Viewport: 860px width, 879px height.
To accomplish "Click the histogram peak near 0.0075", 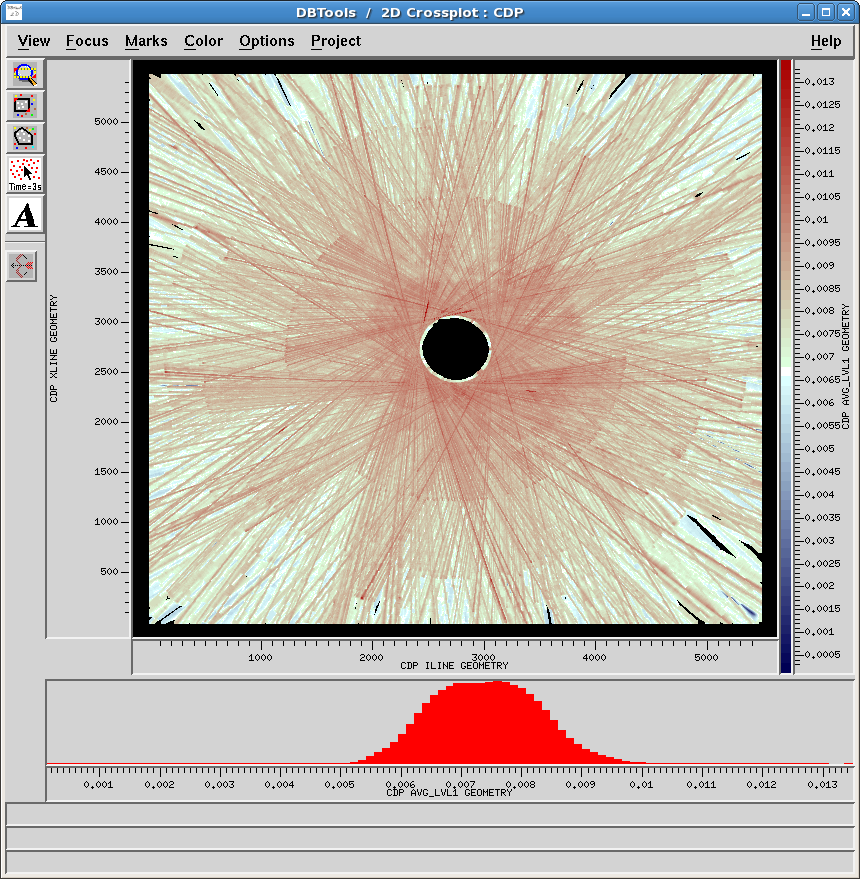I will [498, 722].
